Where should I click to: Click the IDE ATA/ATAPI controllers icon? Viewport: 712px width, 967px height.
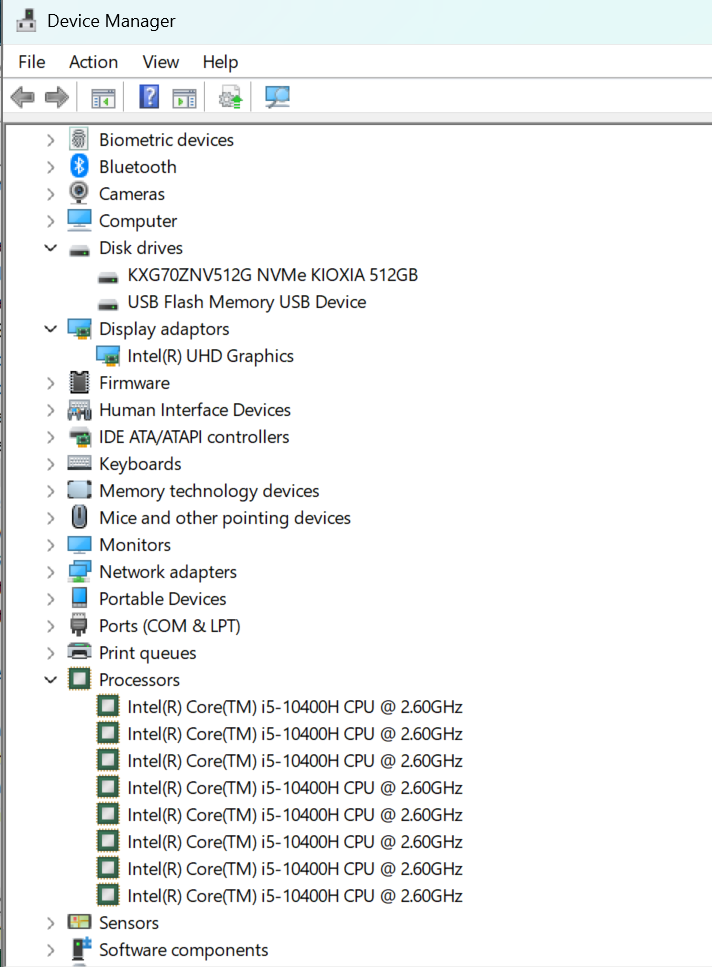pos(79,437)
